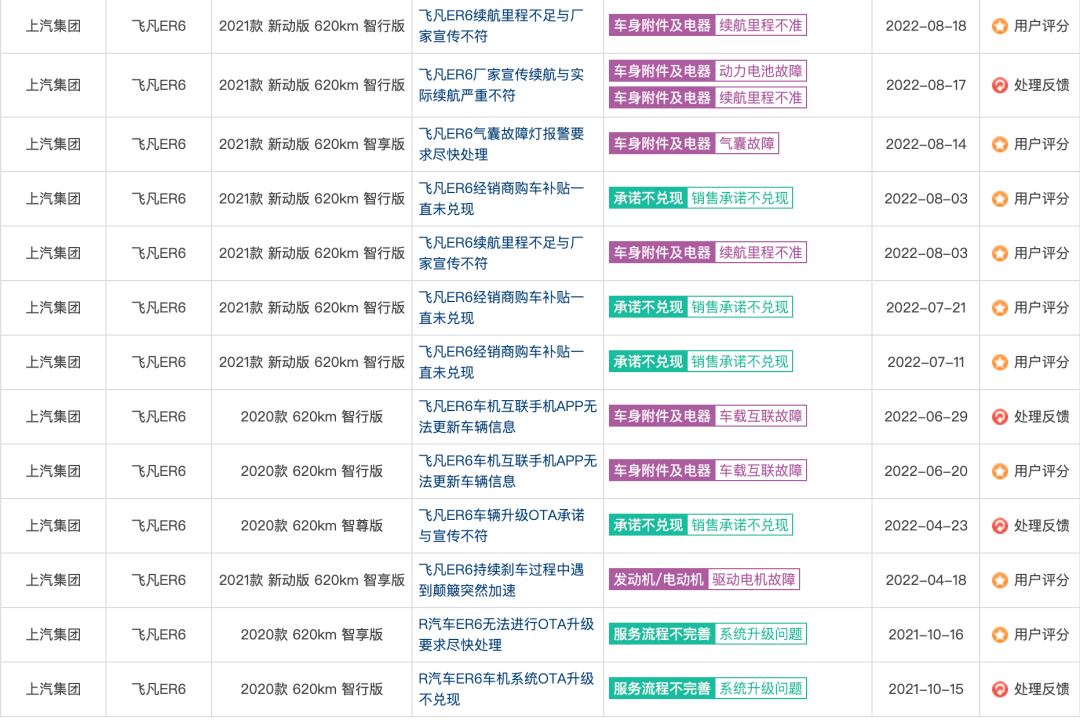
Task: Click the date 2022-08-14
Action: coord(926,145)
